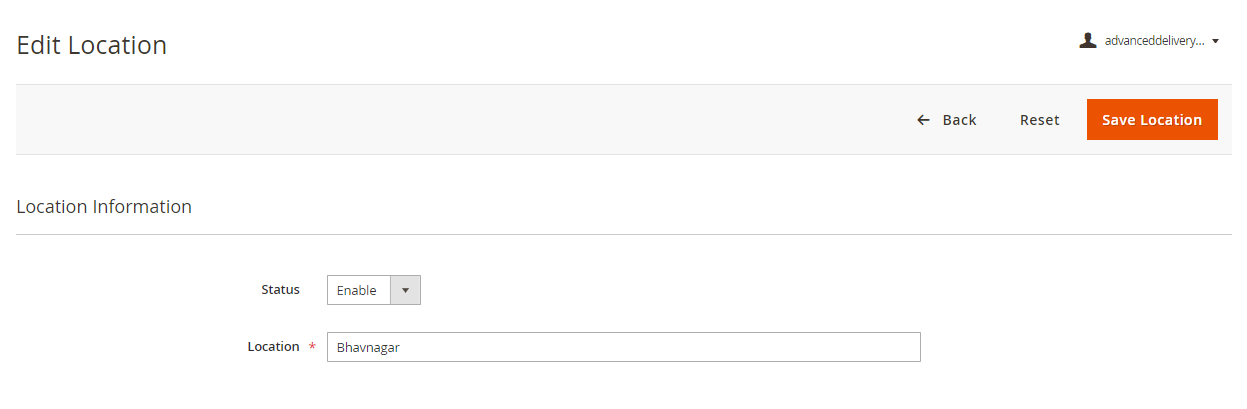Screen dimensions: 1247x409
Task: Click the red required asterisk
Action: (312, 347)
